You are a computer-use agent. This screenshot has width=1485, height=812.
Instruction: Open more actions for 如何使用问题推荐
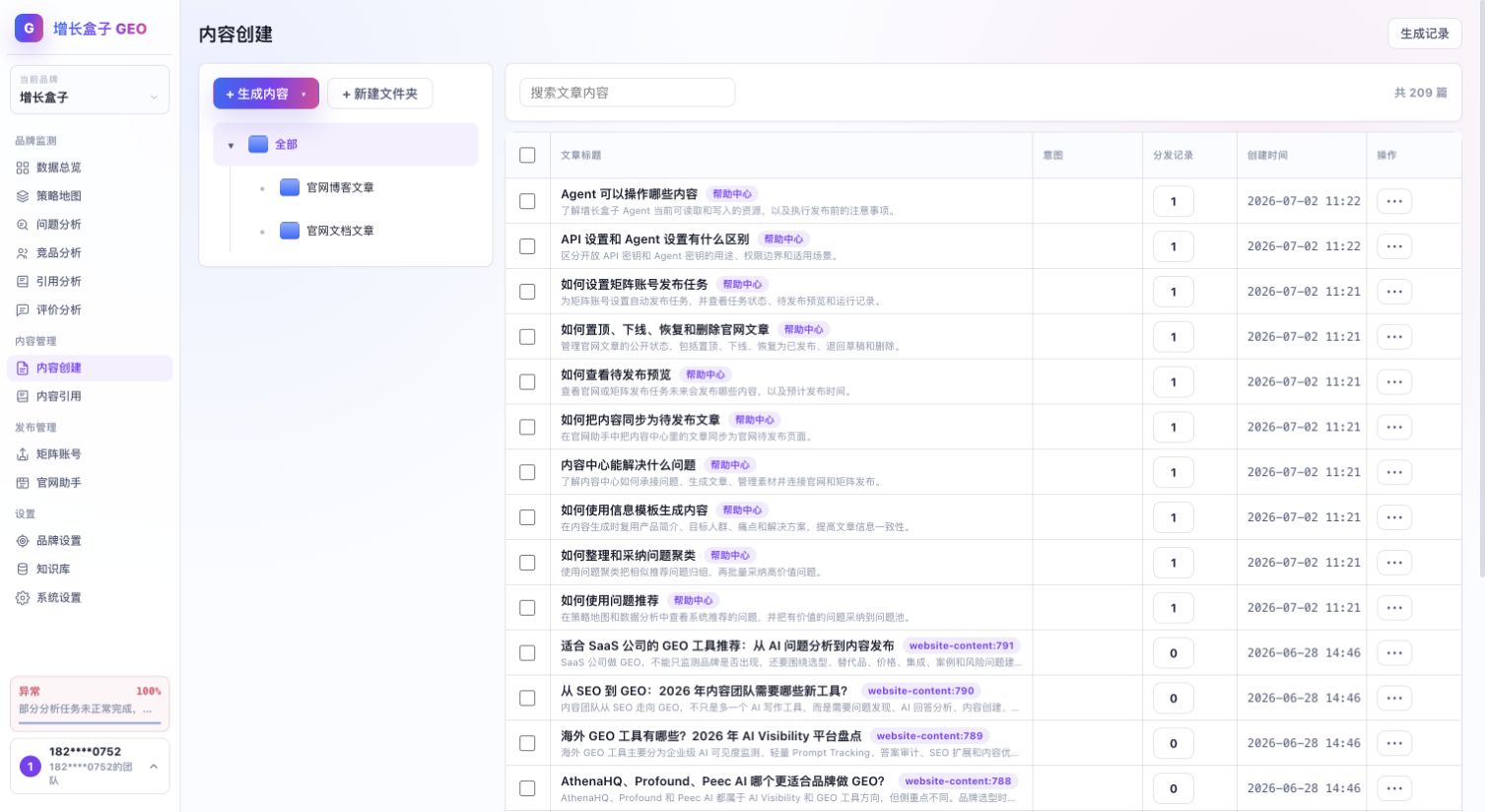(x=1394, y=608)
